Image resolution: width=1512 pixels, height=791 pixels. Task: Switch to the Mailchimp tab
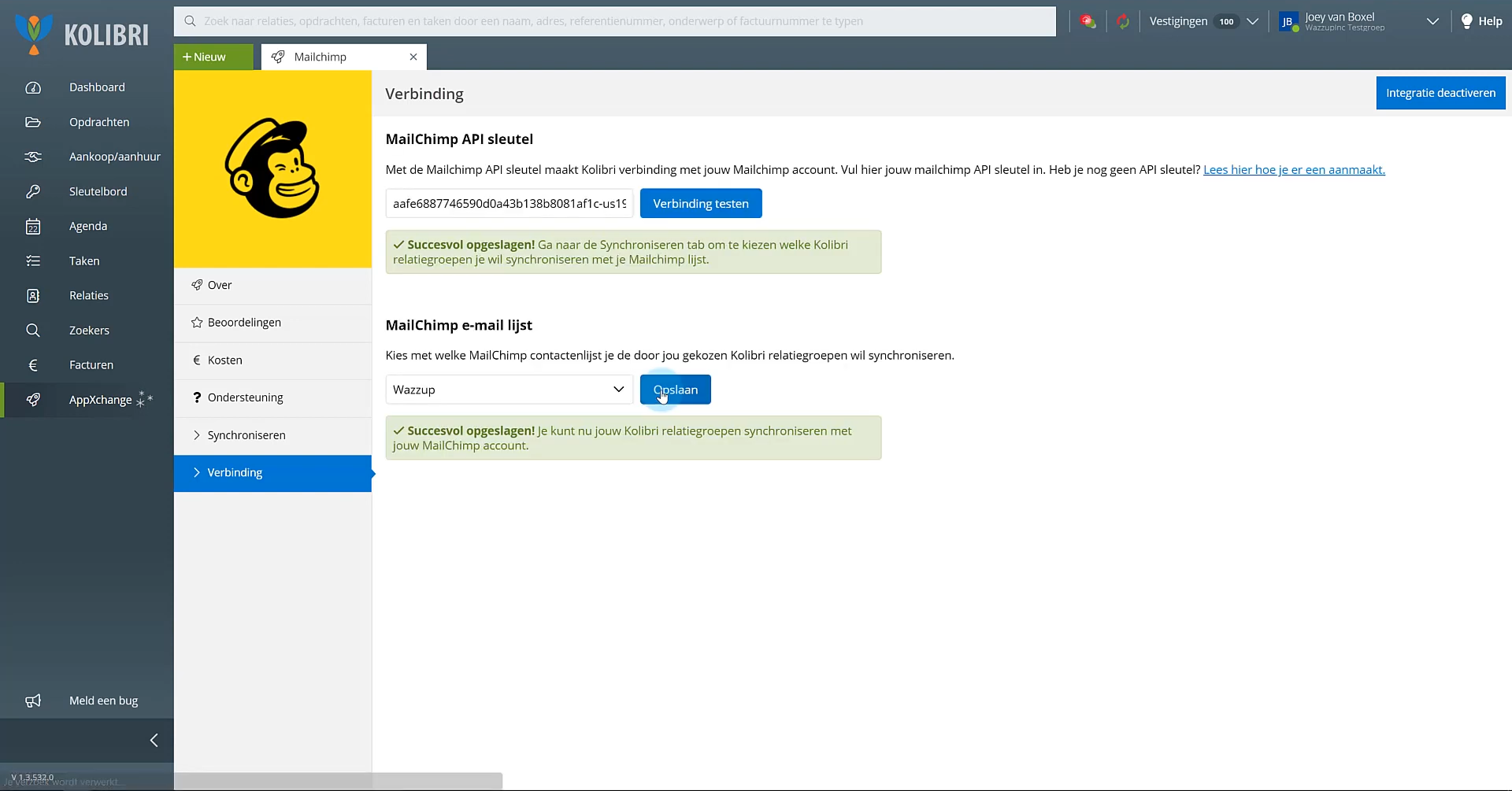pos(343,57)
